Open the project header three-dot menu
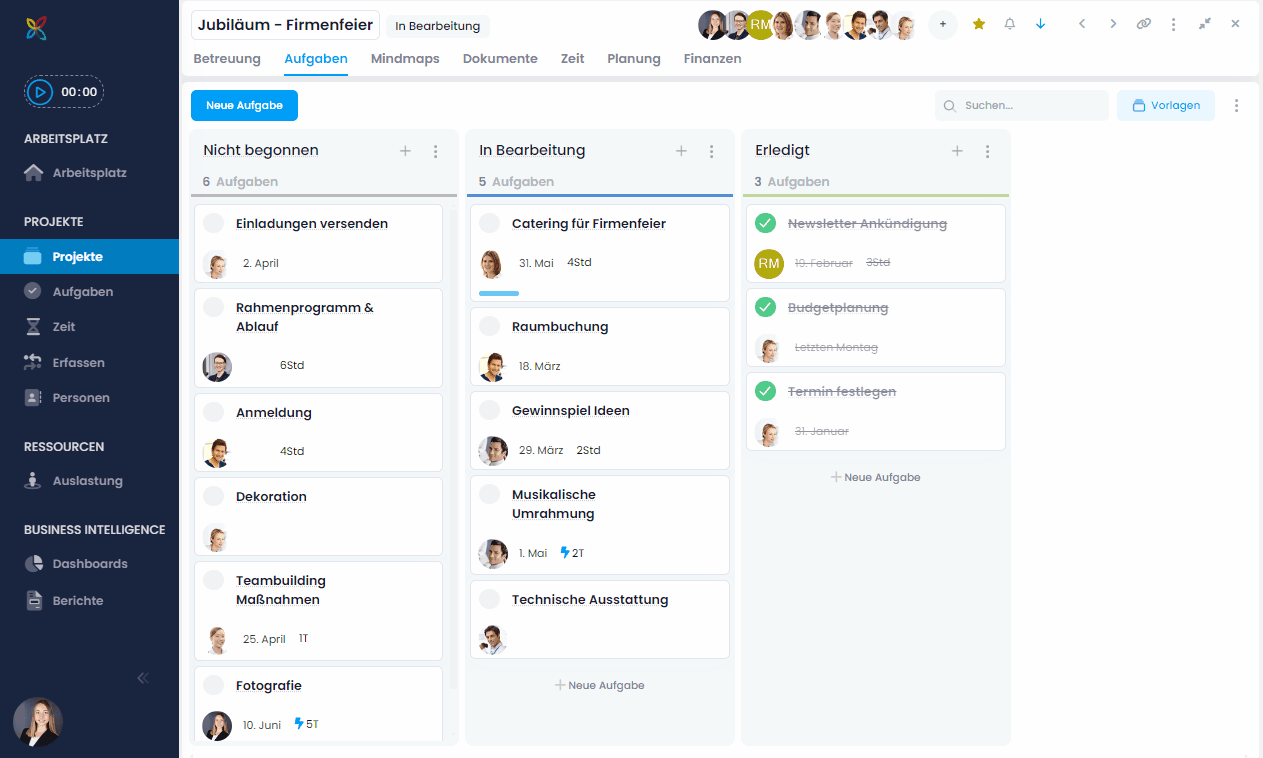Image resolution: width=1263 pixels, height=758 pixels. click(1174, 24)
